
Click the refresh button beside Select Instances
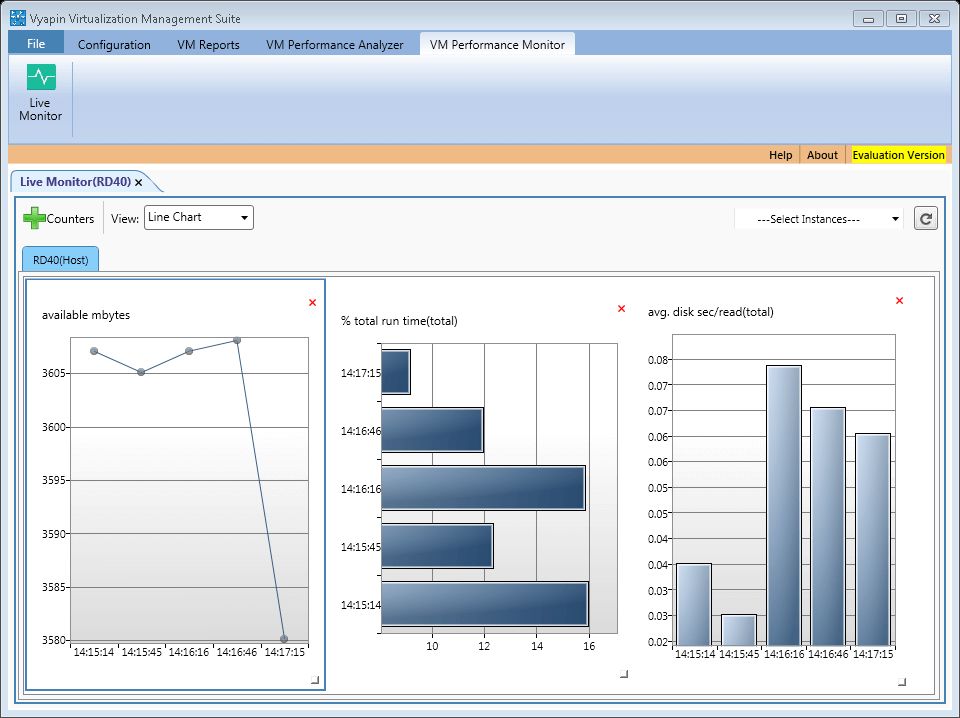[926, 219]
